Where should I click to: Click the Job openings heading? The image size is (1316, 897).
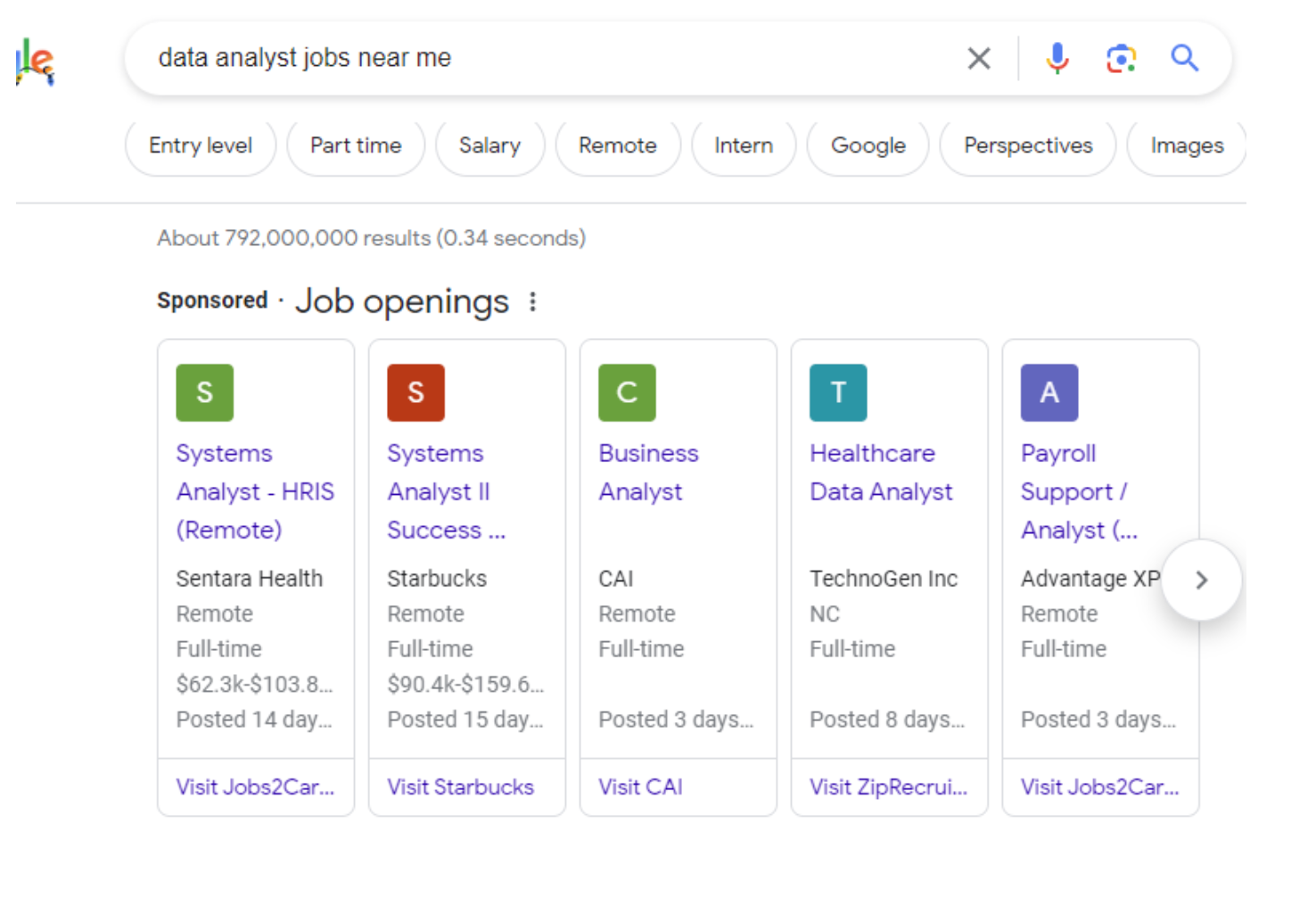point(402,301)
